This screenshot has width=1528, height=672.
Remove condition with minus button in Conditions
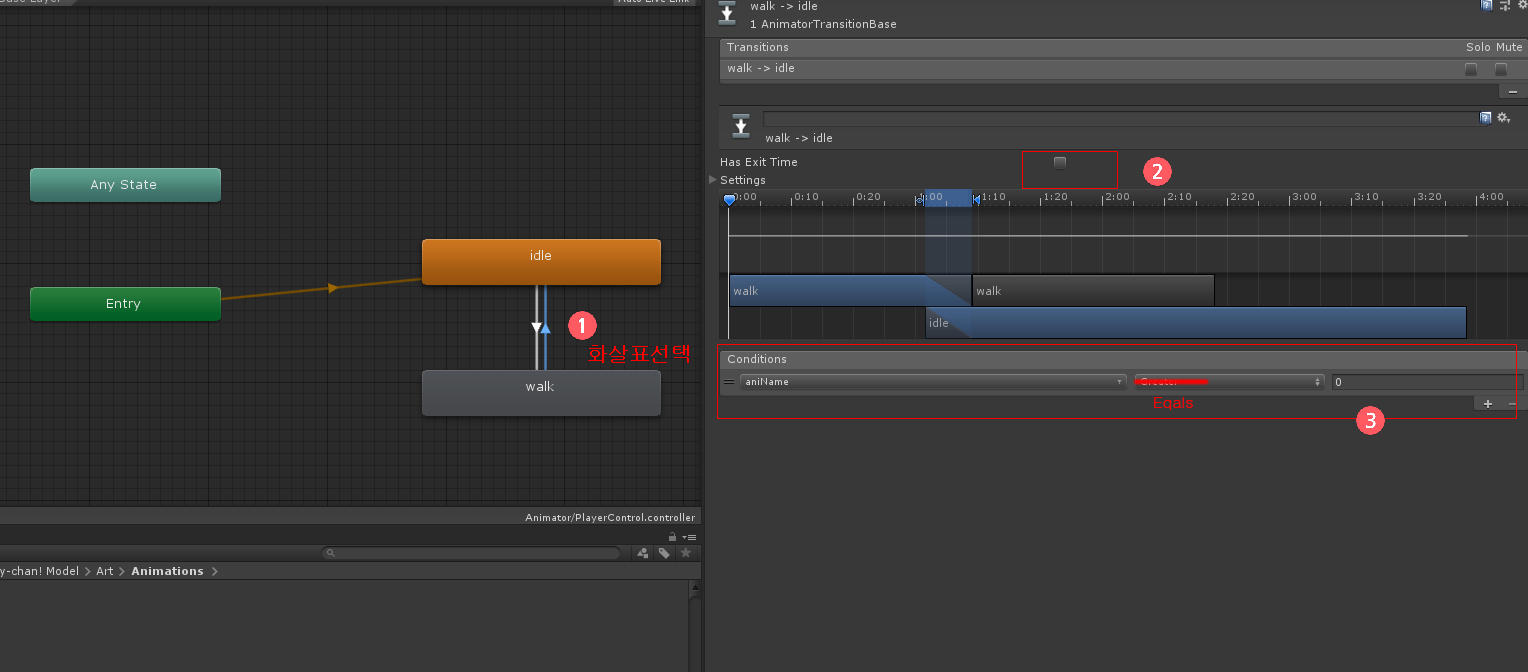(1511, 404)
